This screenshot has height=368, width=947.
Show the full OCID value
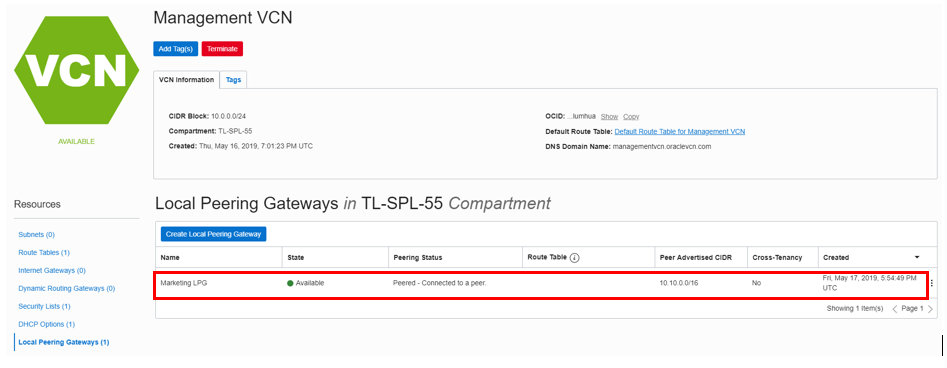(609, 117)
